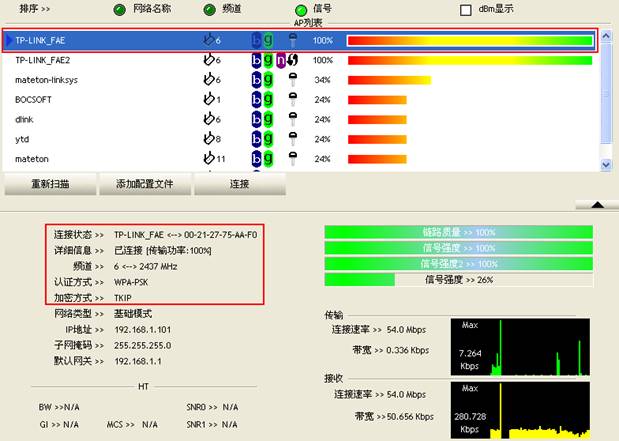This screenshot has height=441, width=619.
Task: Click the TP-LINK_FAE signal strength bar
Action: pyautogui.click(x=470, y=41)
